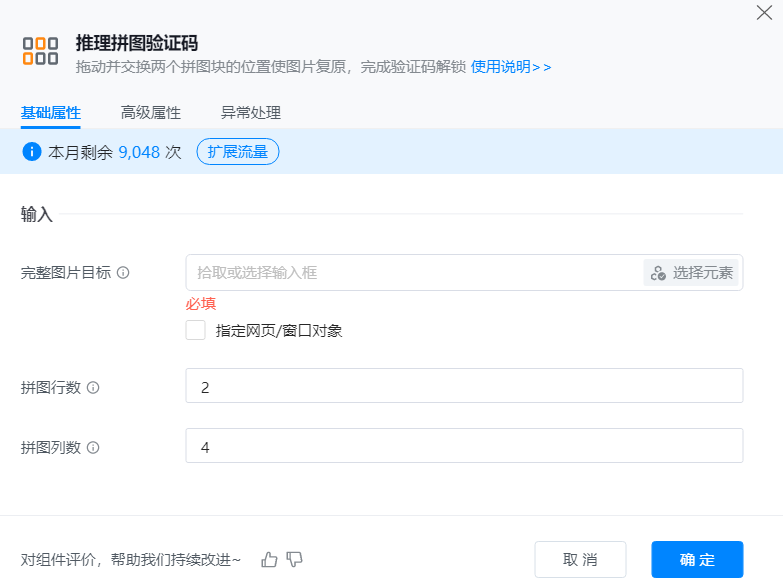Enable the 指定网页/窗口对象 checkbox

(x=196, y=330)
